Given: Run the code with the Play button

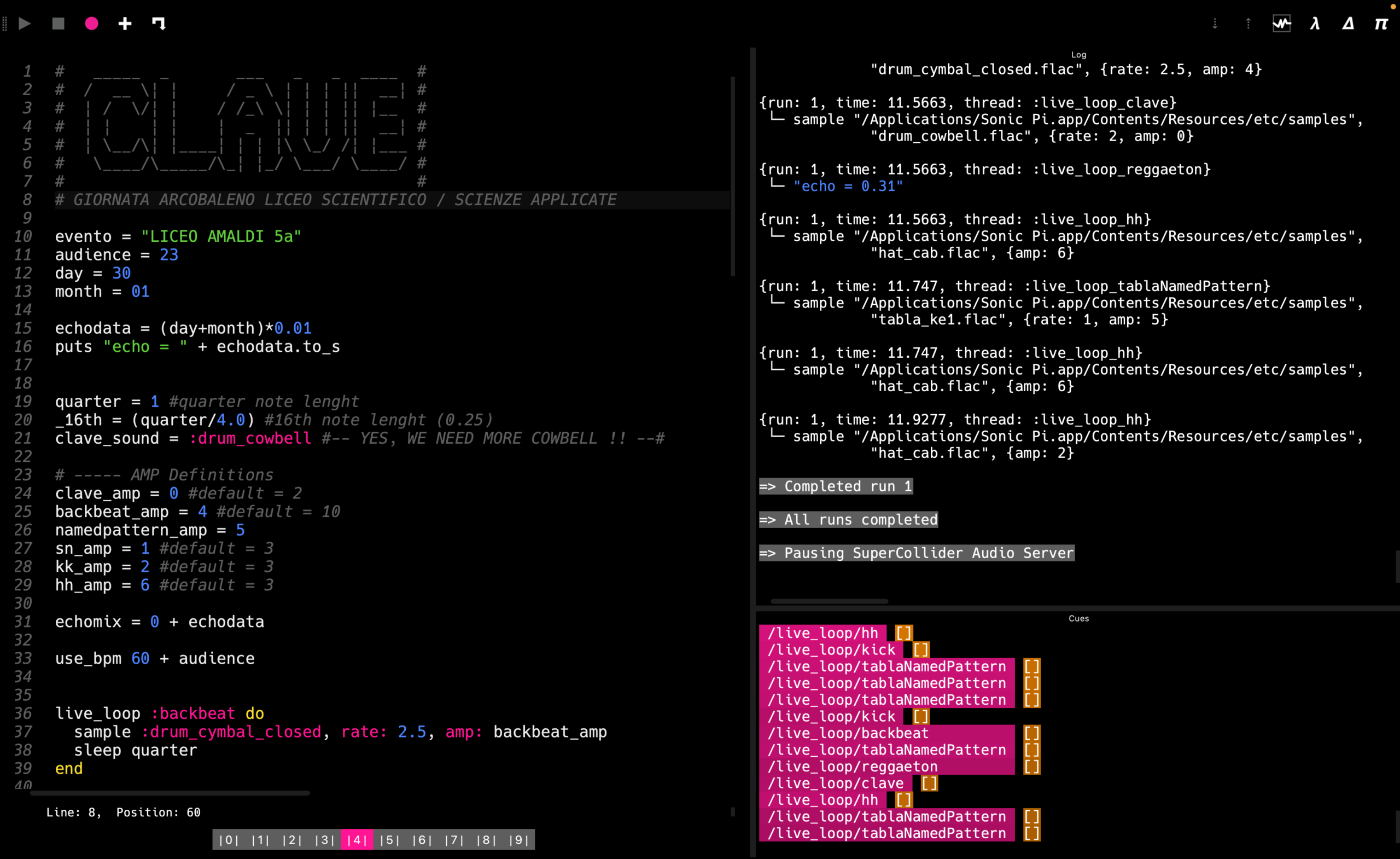Looking at the screenshot, I should tap(24, 24).
